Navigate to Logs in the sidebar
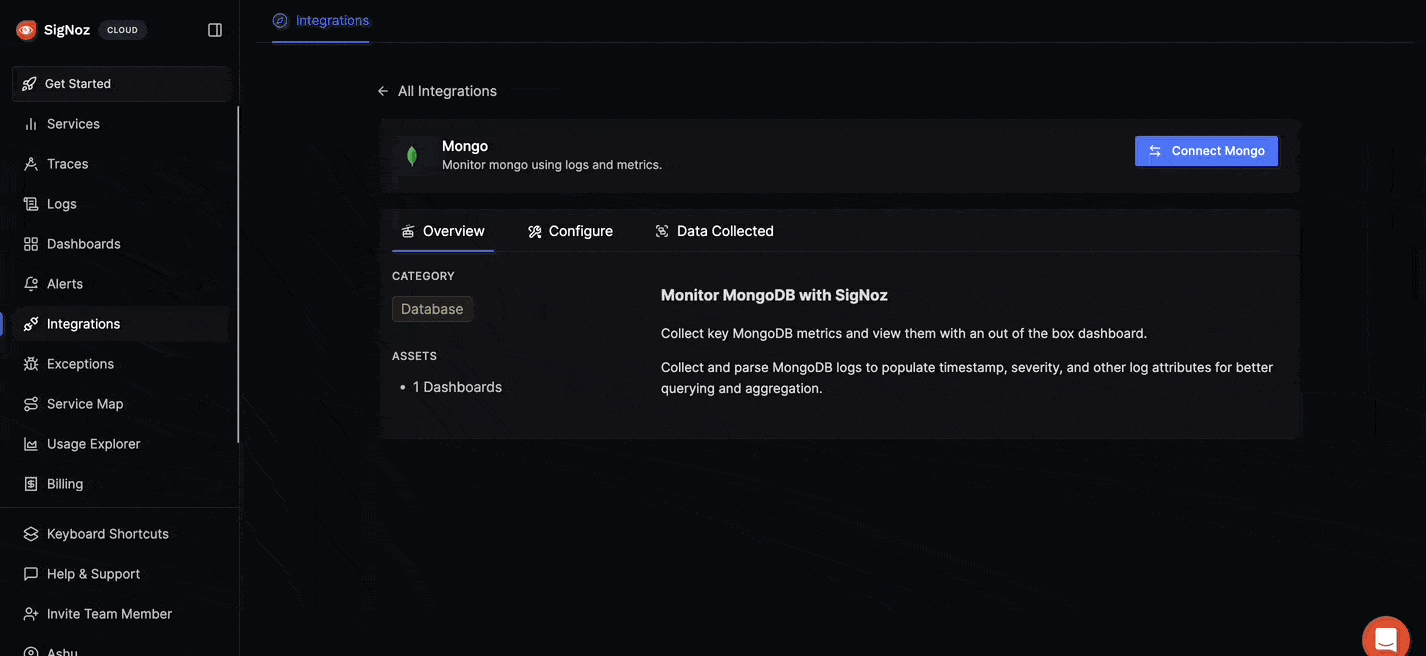The image size is (1426, 656). [x=121, y=204]
